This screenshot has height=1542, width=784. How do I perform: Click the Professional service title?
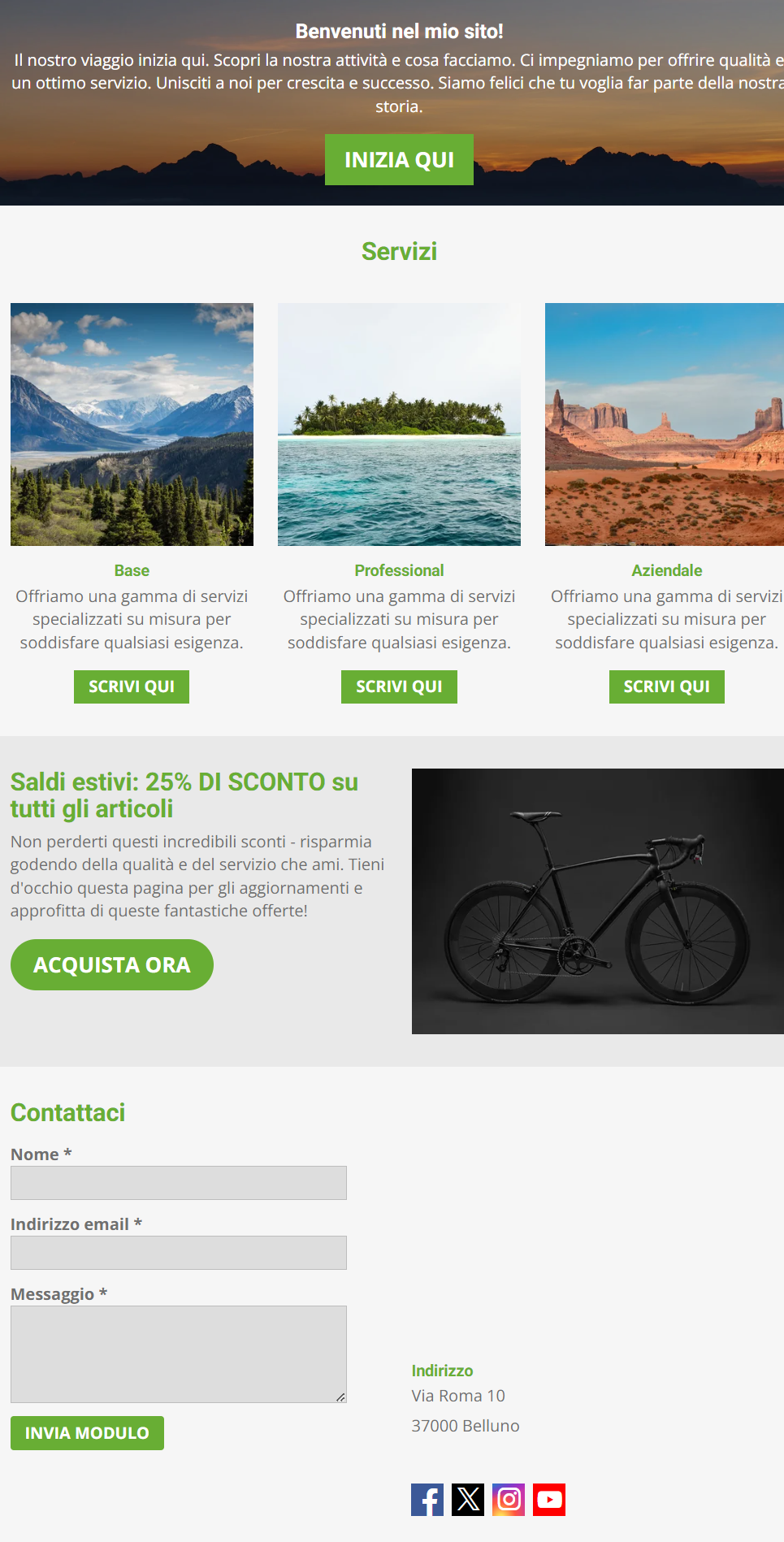[399, 570]
